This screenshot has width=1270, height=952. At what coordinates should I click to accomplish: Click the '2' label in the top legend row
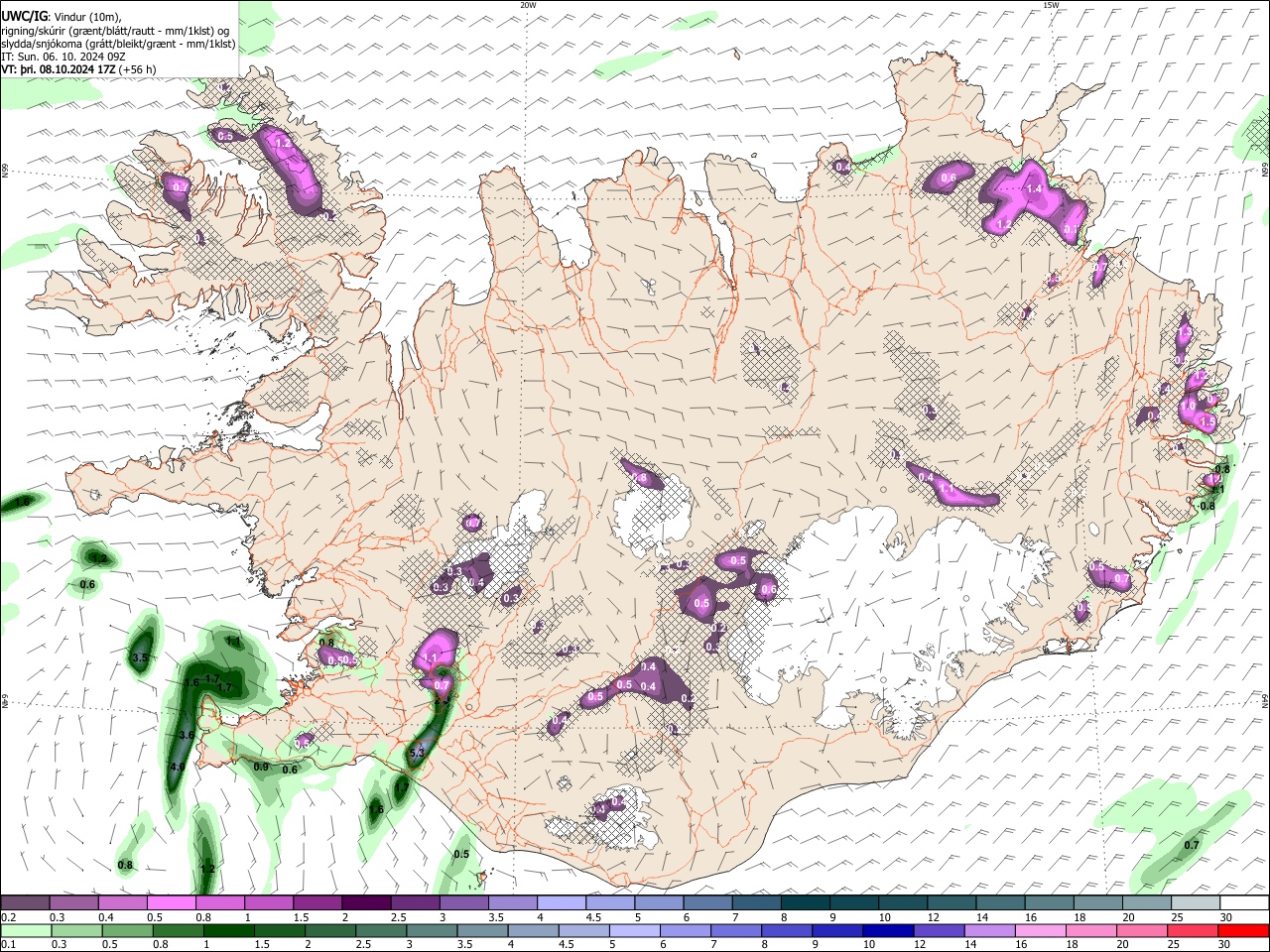pyautogui.click(x=345, y=917)
